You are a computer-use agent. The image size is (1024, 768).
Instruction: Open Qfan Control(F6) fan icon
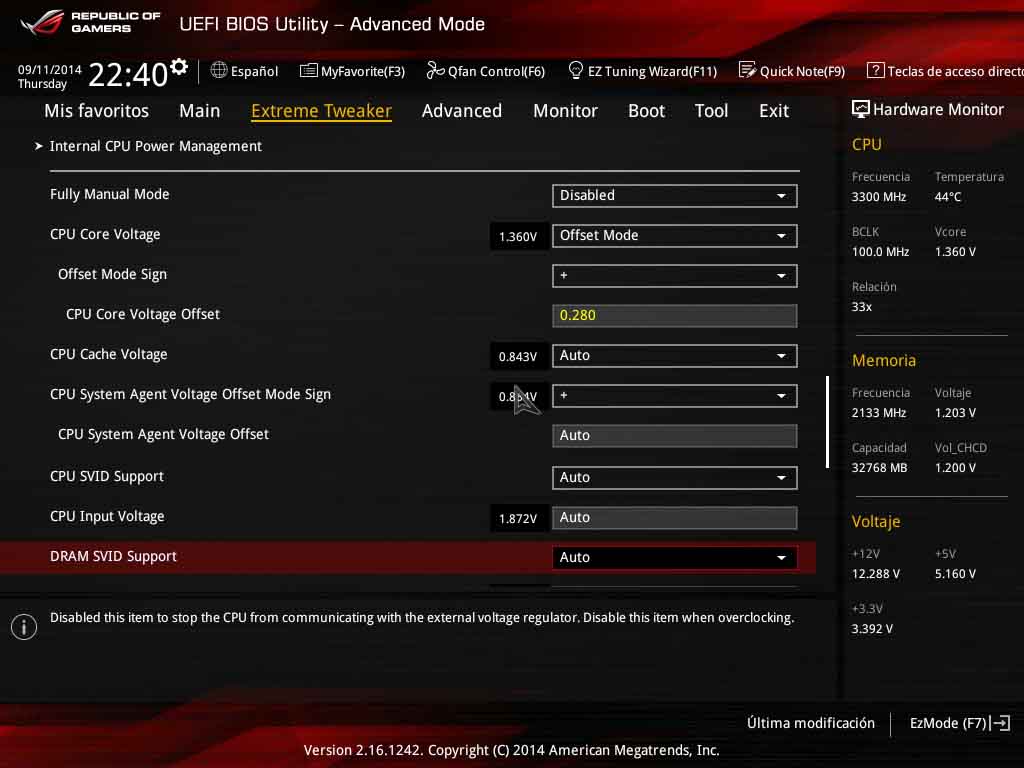tap(435, 70)
